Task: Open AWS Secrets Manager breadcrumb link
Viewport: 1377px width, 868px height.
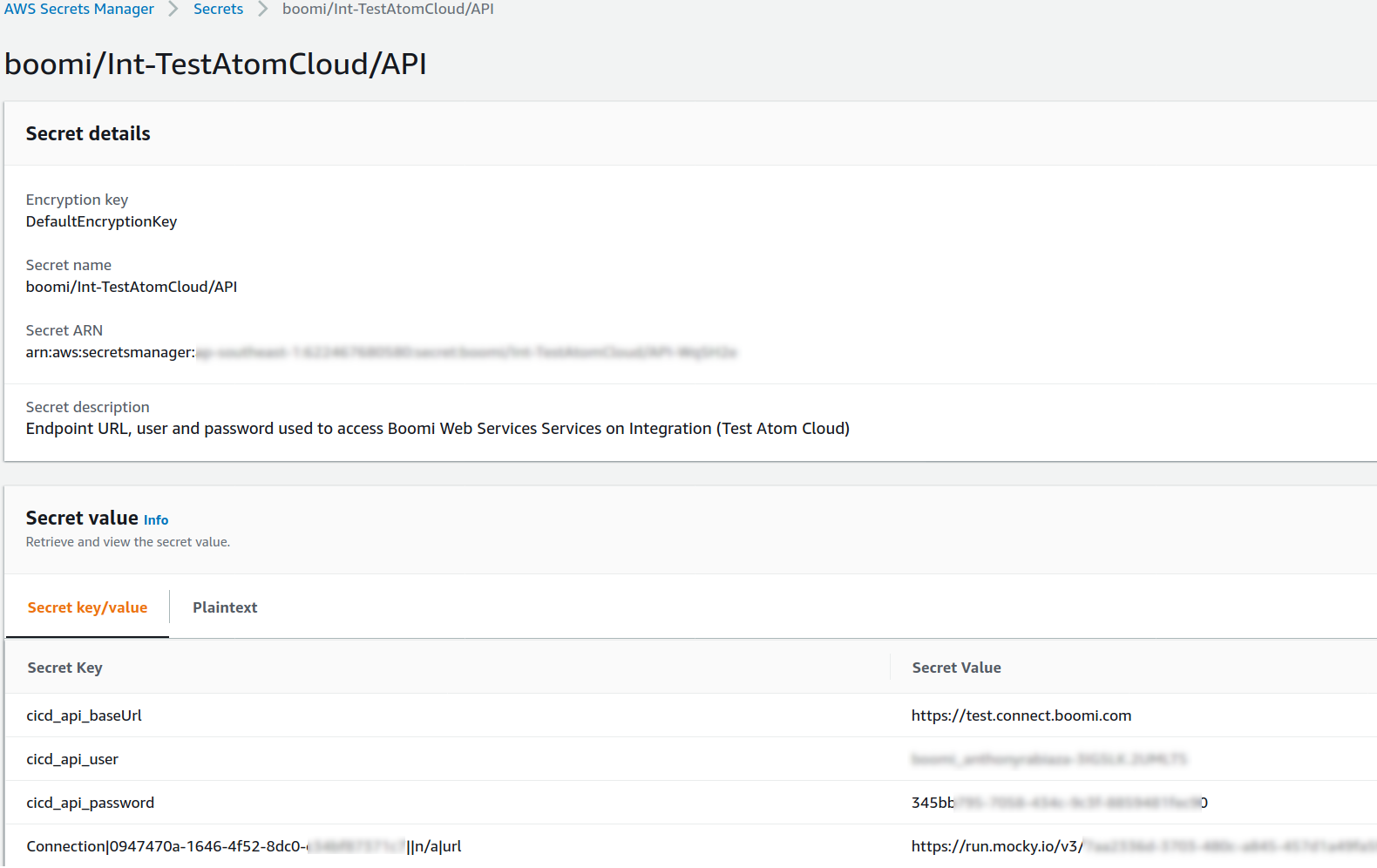Action: pos(79,9)
